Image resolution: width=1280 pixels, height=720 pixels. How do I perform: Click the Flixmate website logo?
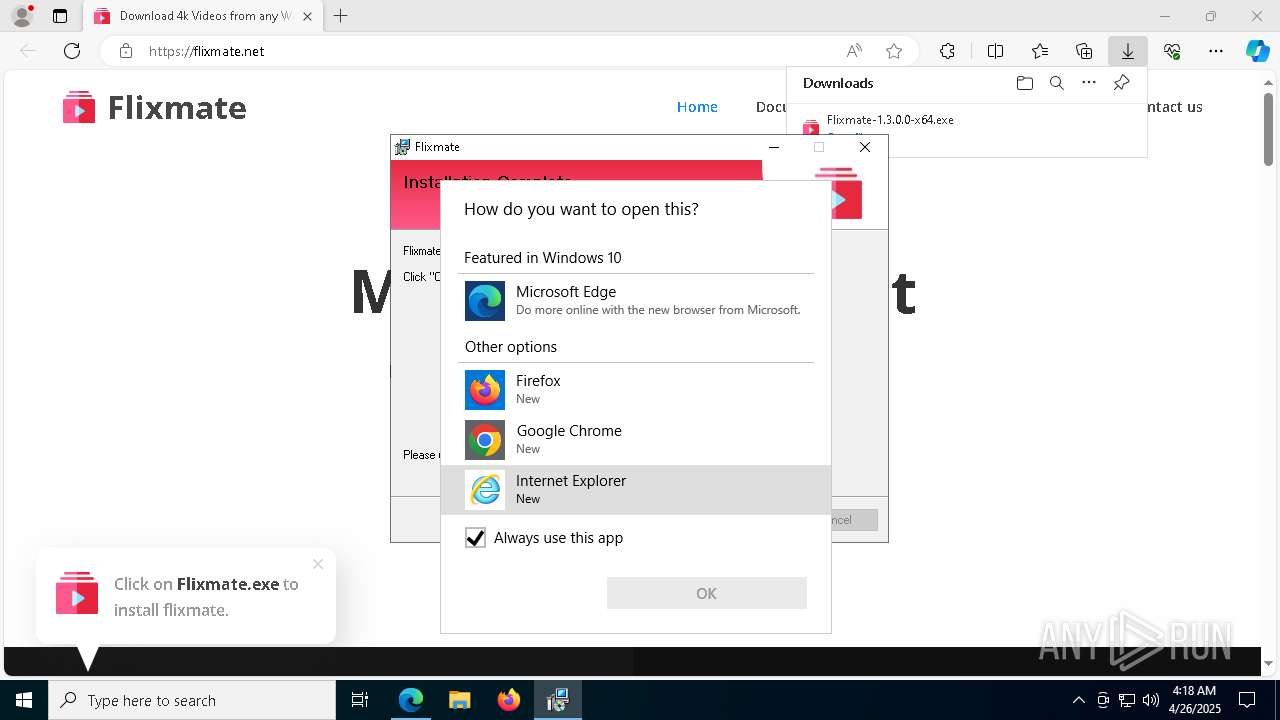[155, 107]
